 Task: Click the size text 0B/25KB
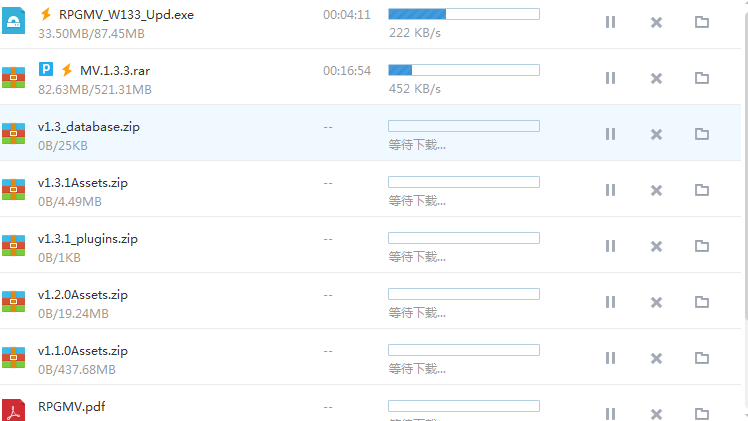[63, 146]
